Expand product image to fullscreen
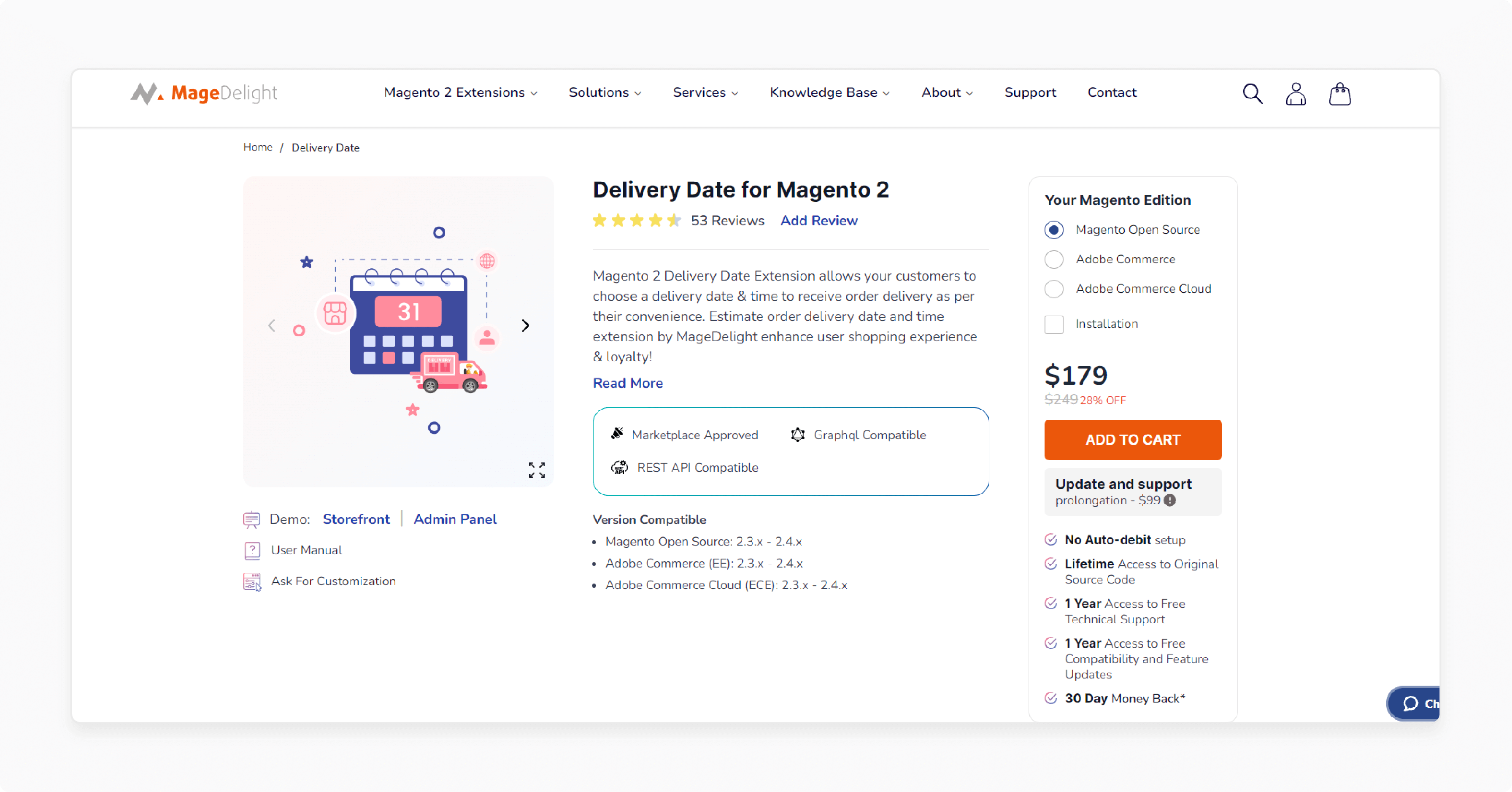This screenshot has height=792, width=1512. click(x=537, y=470)
